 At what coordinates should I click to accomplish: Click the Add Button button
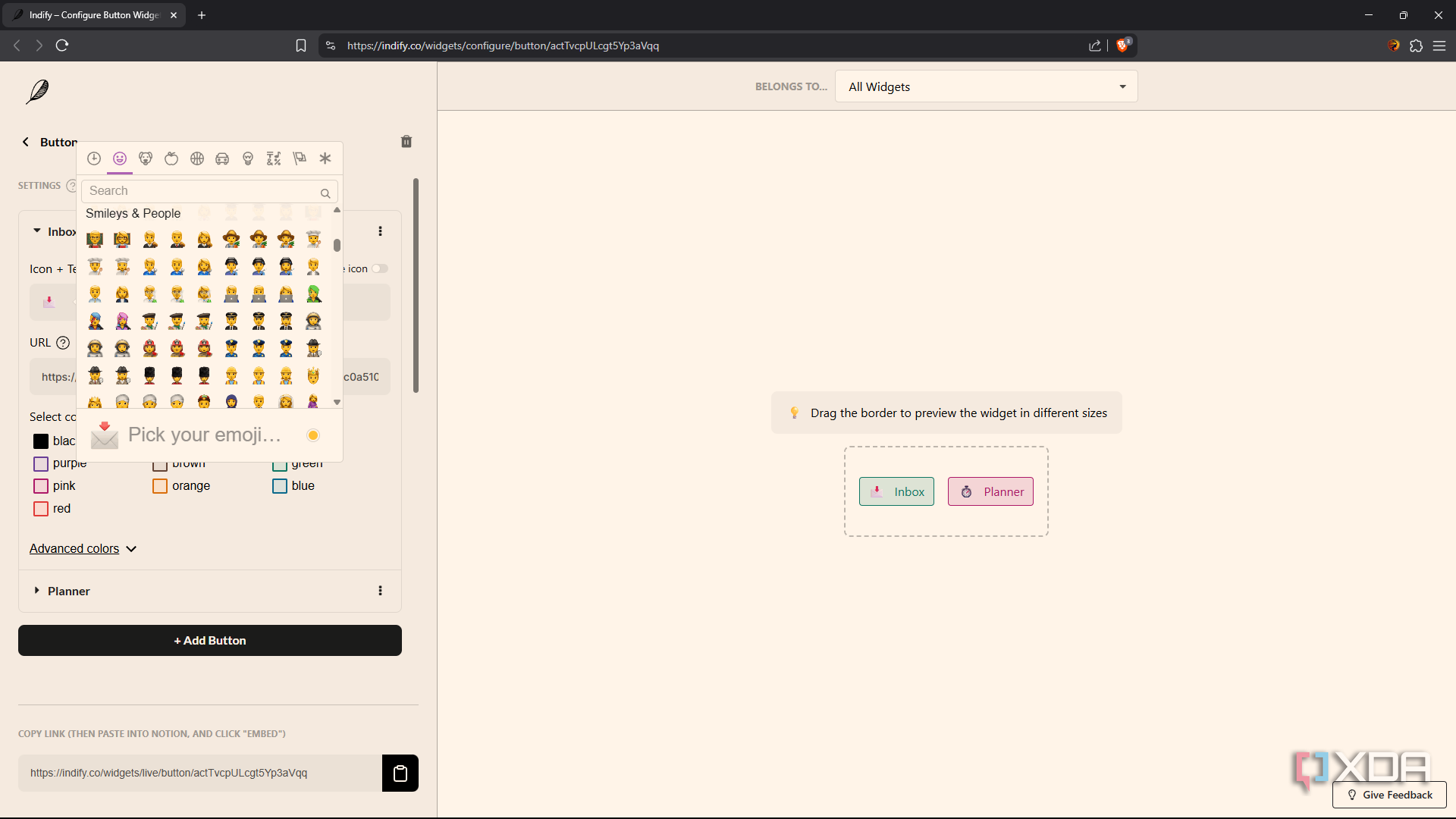pos(210,641)
